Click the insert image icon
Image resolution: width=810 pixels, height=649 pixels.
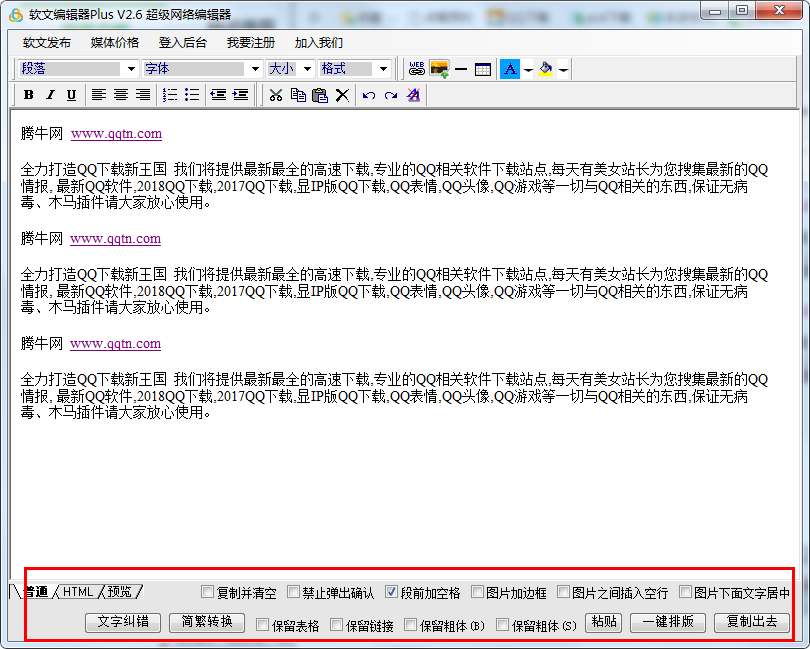439,69
